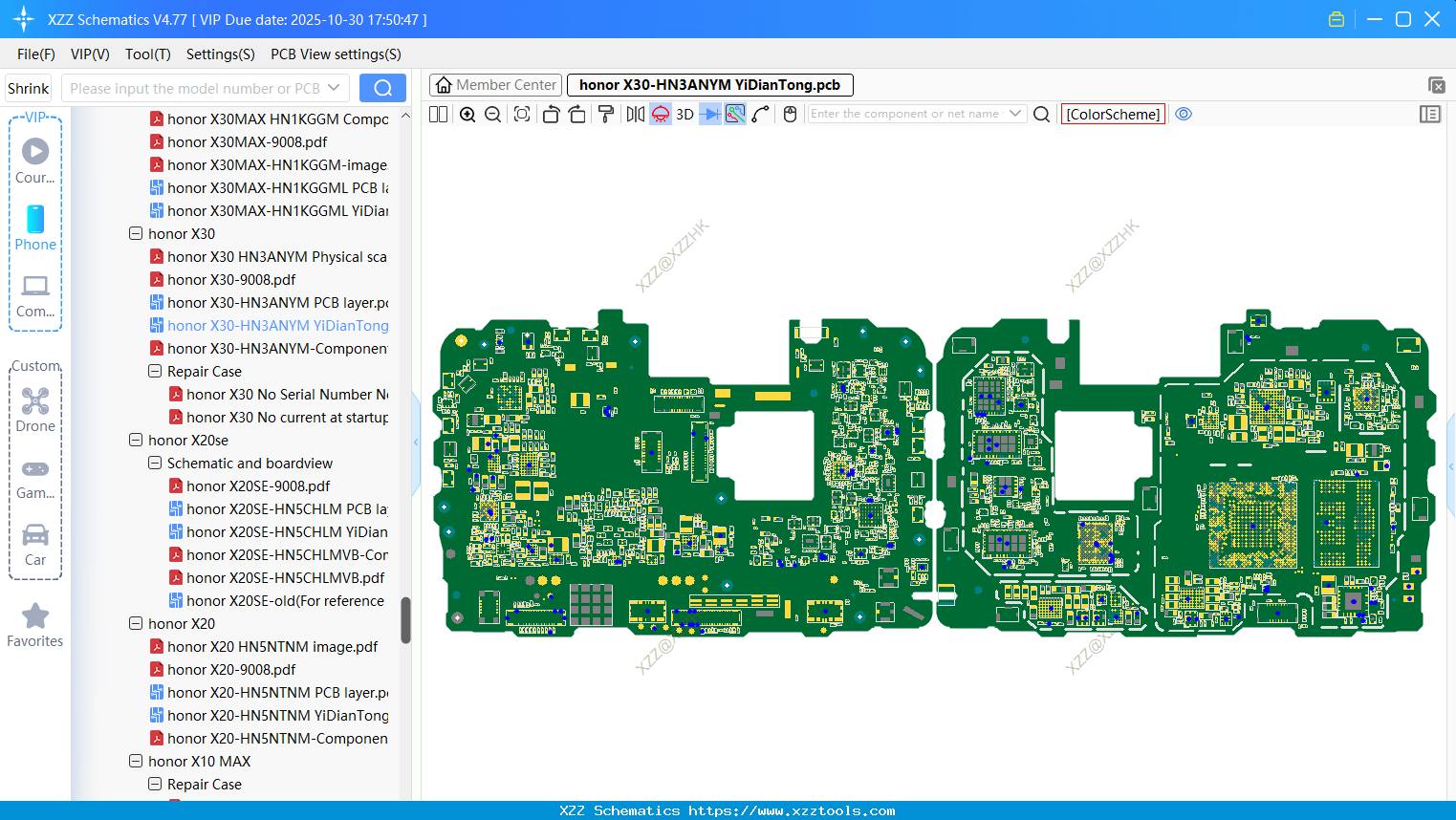Viewport: 1456px width, 820px height.
Task: Expand the component name dropdown
Action: [1015, 114]
